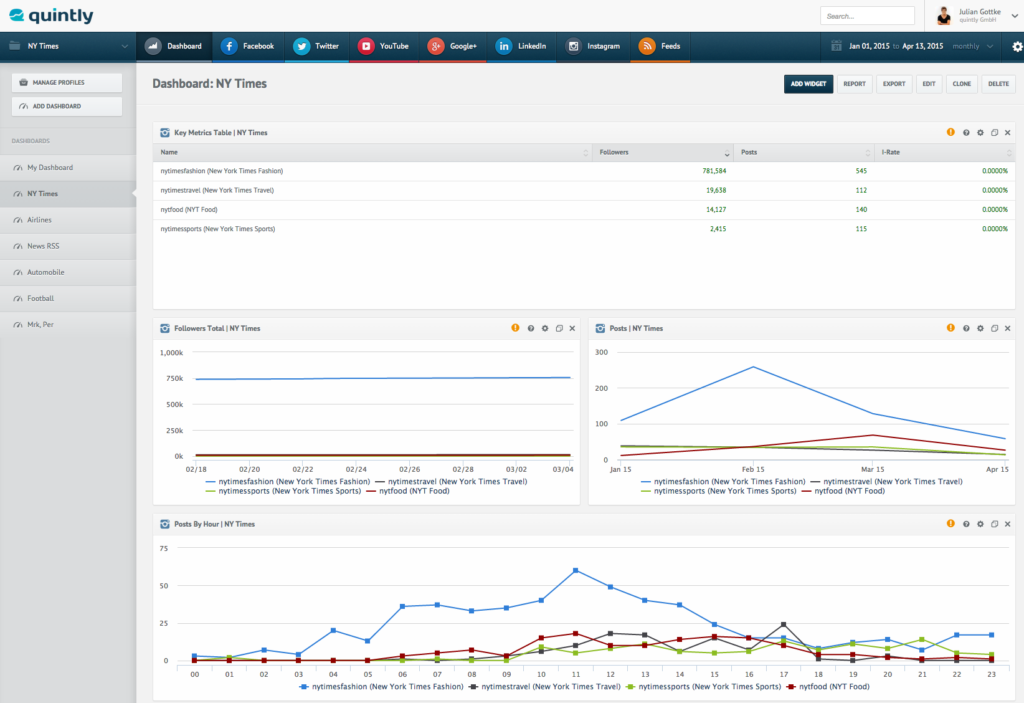The height and width of the screenshot is (703, 1024).
Task: Toggle nytfood series in Posts By Hour legend
Action: coord(831,687)
